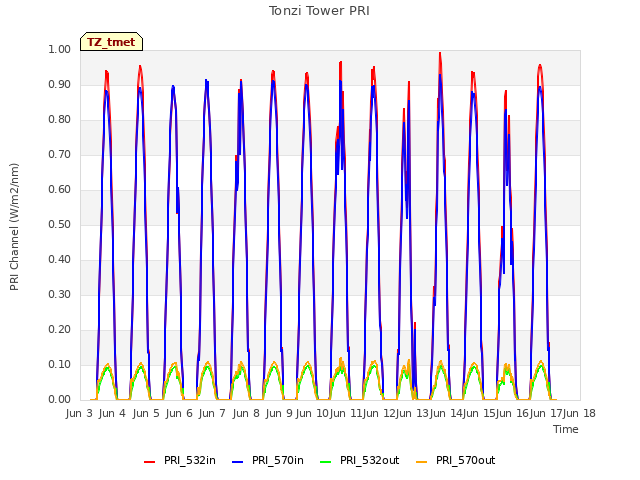Click the Jun 3 x-axis date label
Image resolution: width=640 pixels, height=480 pixels.
(79, 413)
